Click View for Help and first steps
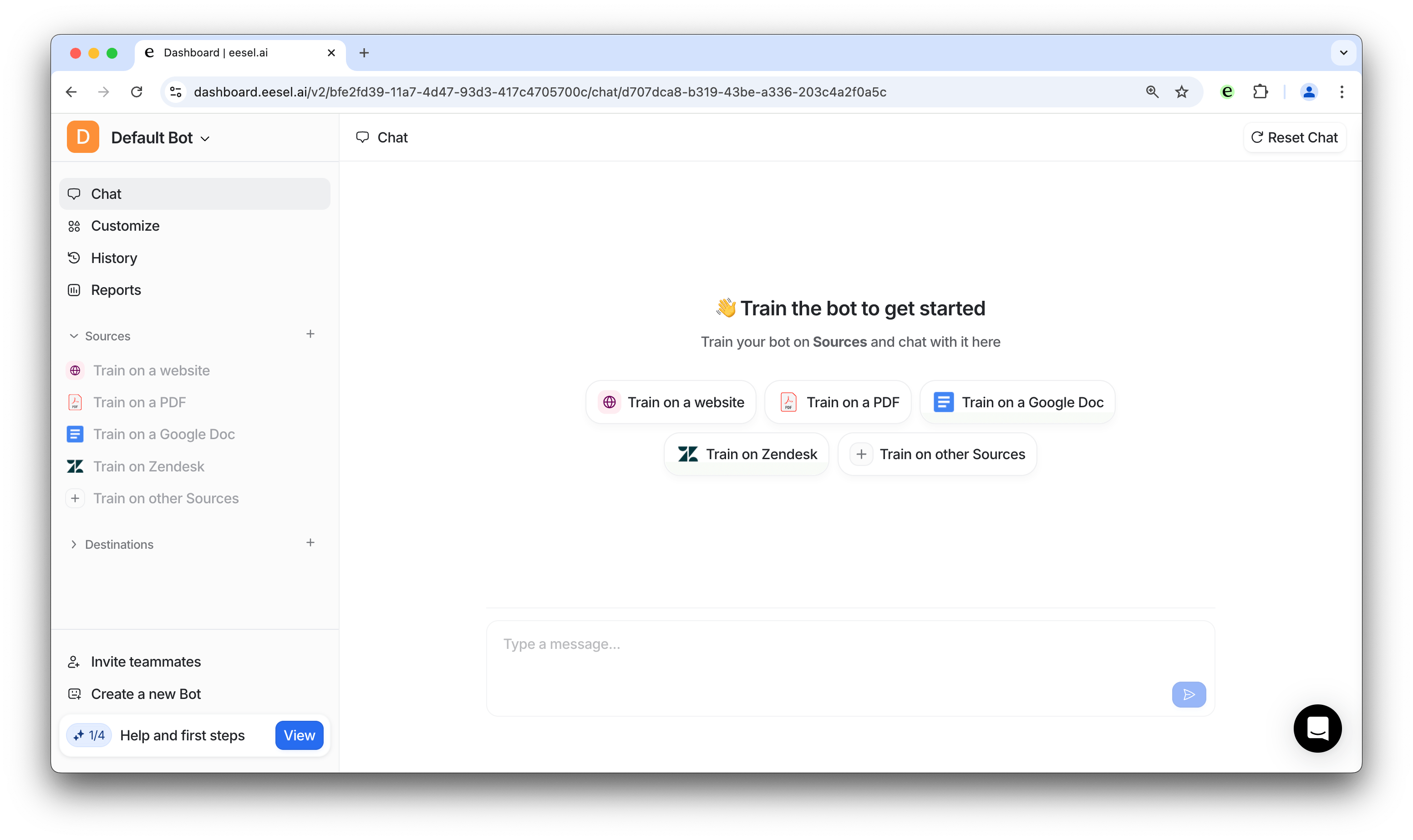The image size is (1413, 840). click(x=300, y=735)
